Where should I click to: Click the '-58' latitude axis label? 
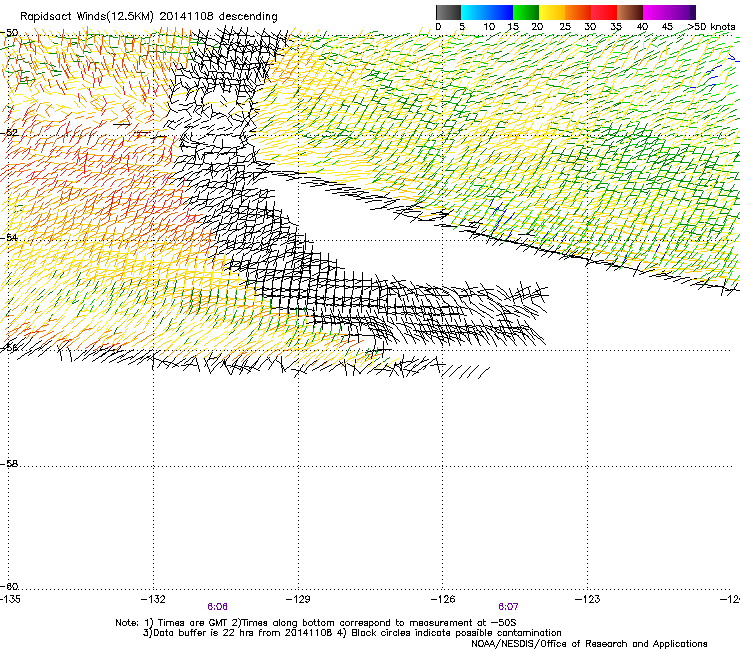click(9, 464)
